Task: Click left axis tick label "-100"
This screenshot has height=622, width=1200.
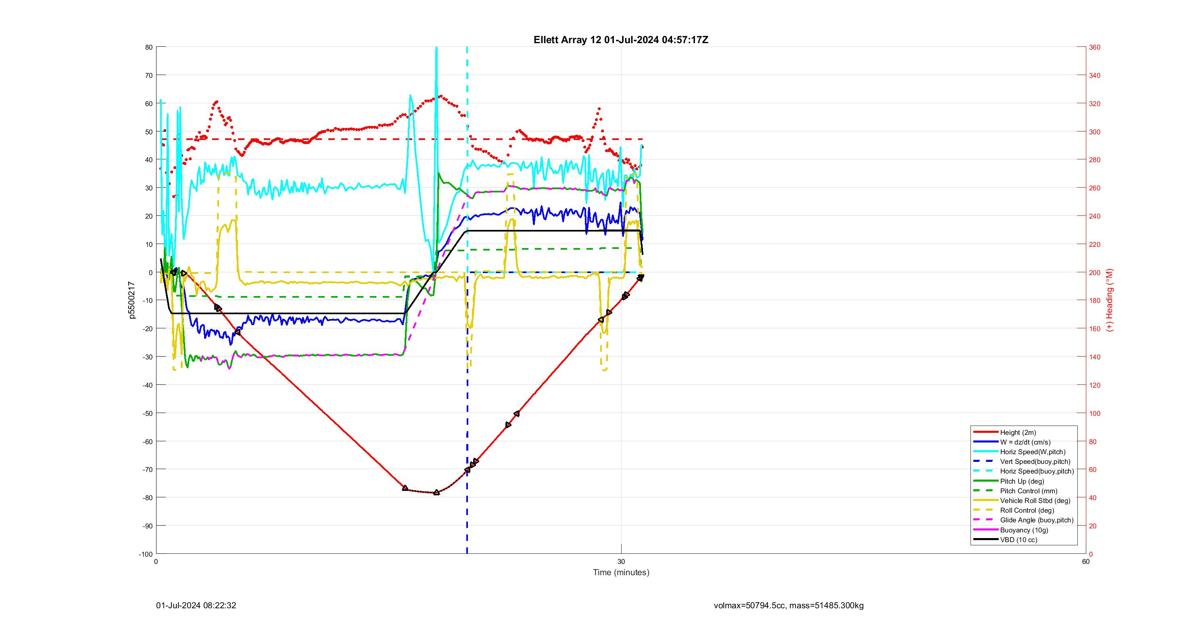Action: [146, 554]
